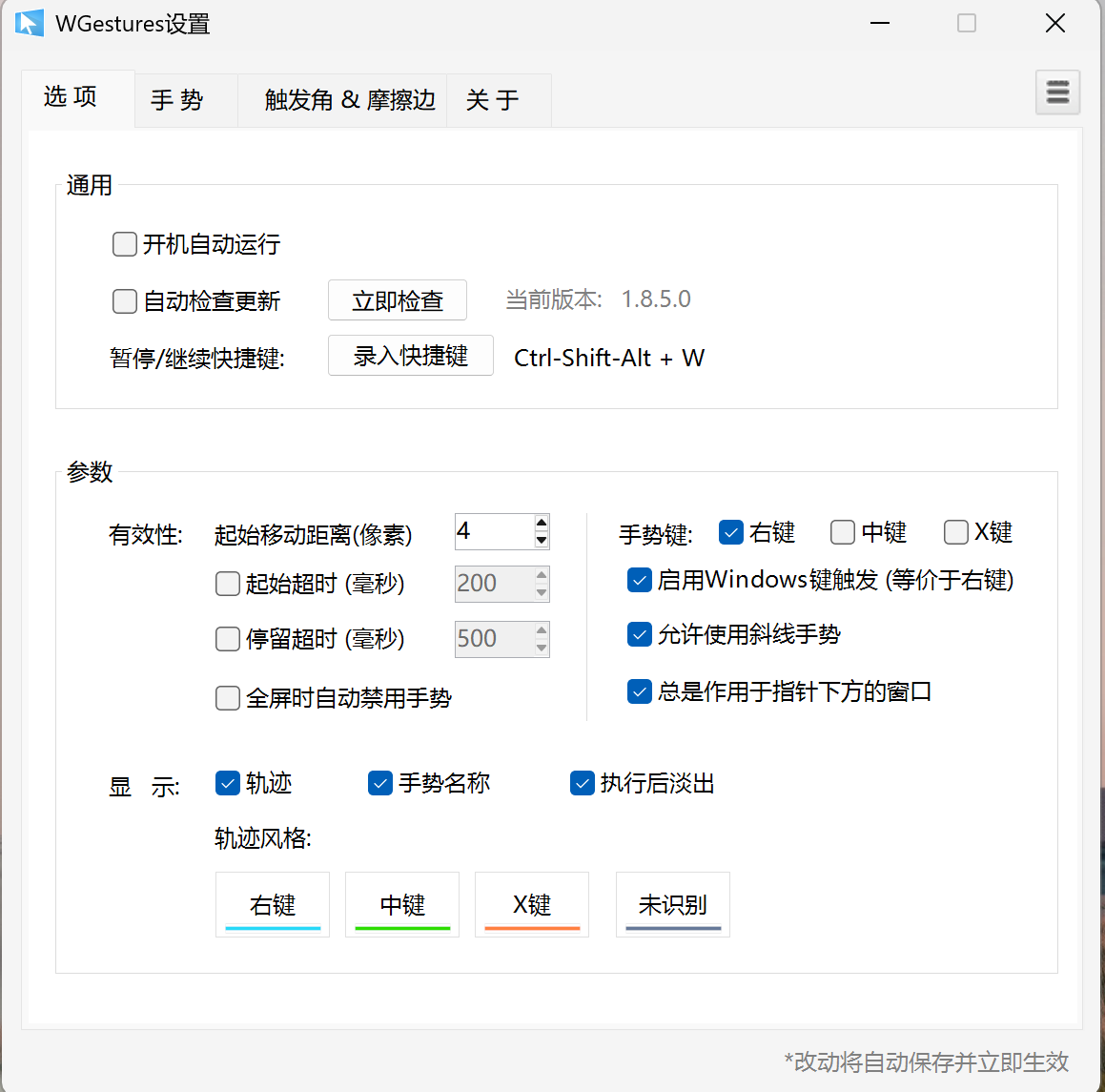Open 右键 track color style swatch
The height and width of the screenshot is (1092, 1105).
[x=273, y=904]
